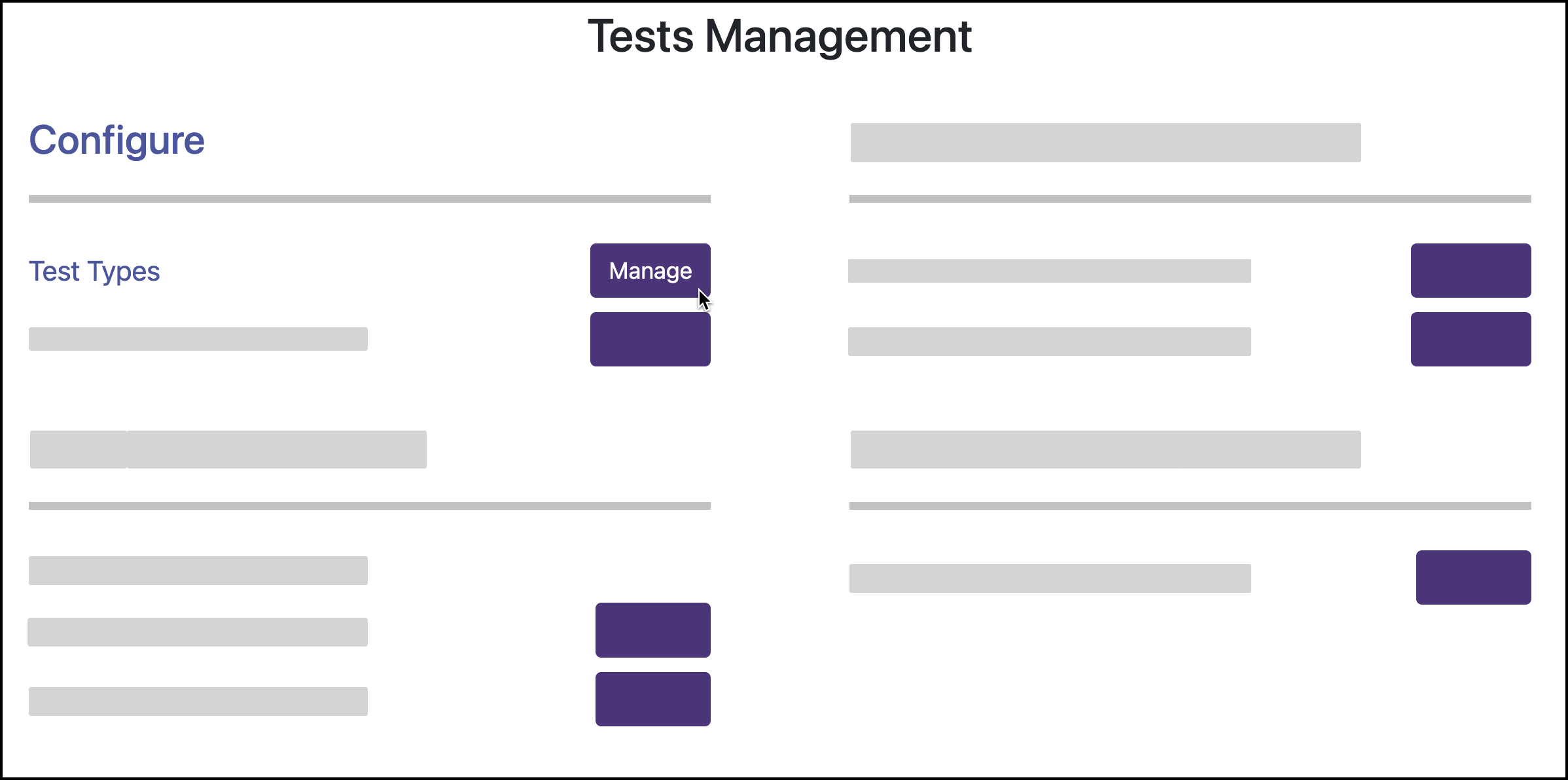This screenshot has height=780, width=1568.
Task: Click the single purple button in the lower right section
Action: [x=1474, y=578]
